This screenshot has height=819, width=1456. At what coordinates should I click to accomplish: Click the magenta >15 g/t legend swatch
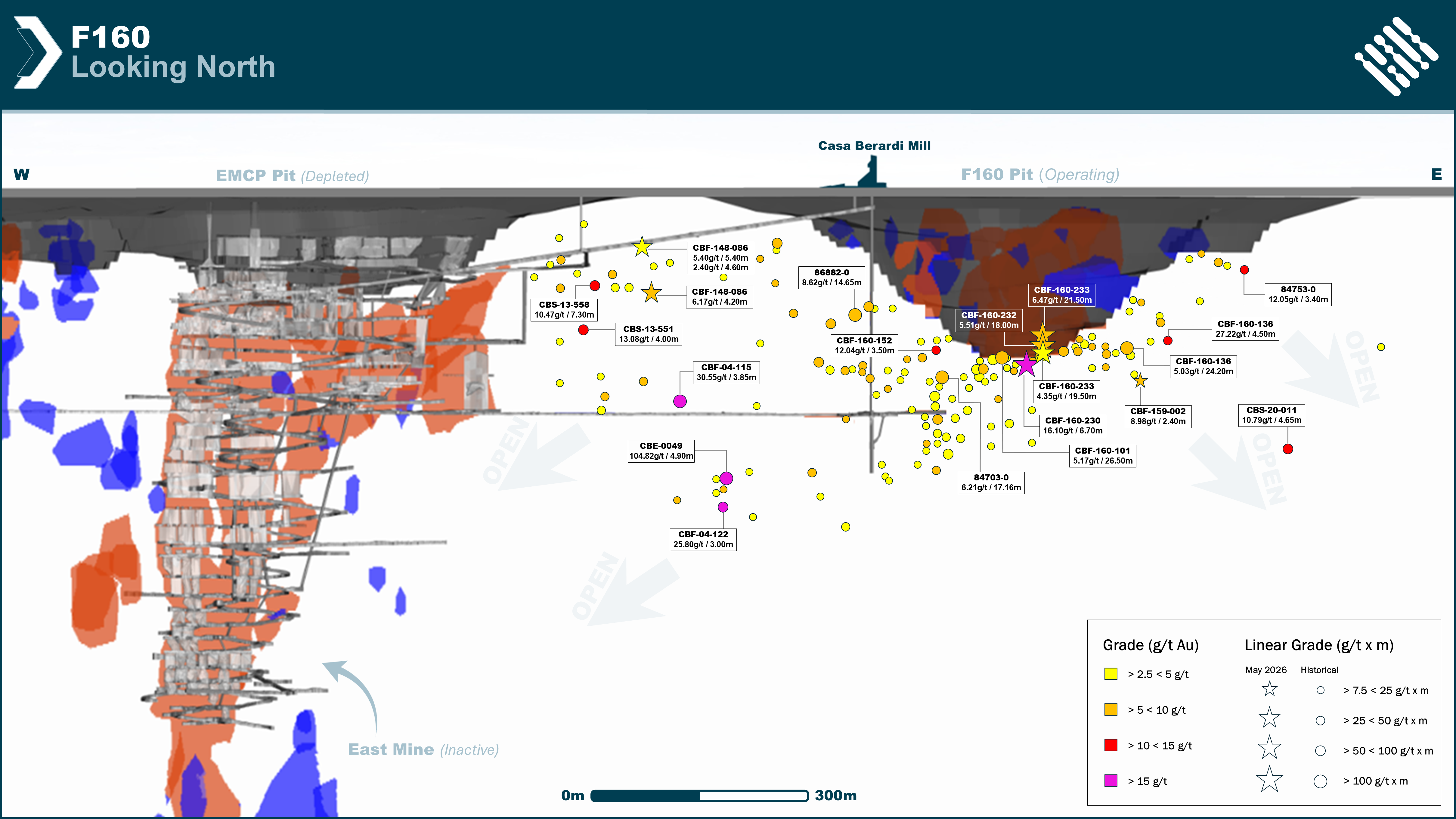tap(1111, 780)
